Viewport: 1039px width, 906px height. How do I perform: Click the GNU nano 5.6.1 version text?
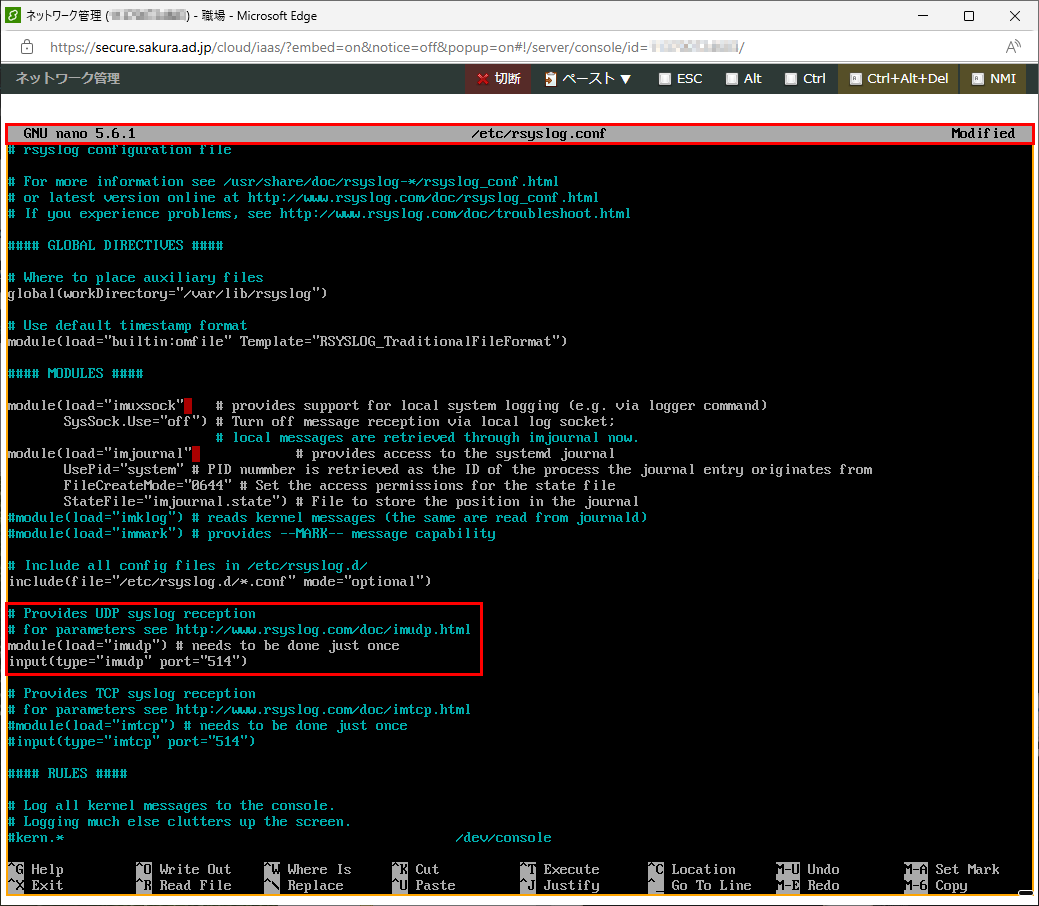coord(79,133)
